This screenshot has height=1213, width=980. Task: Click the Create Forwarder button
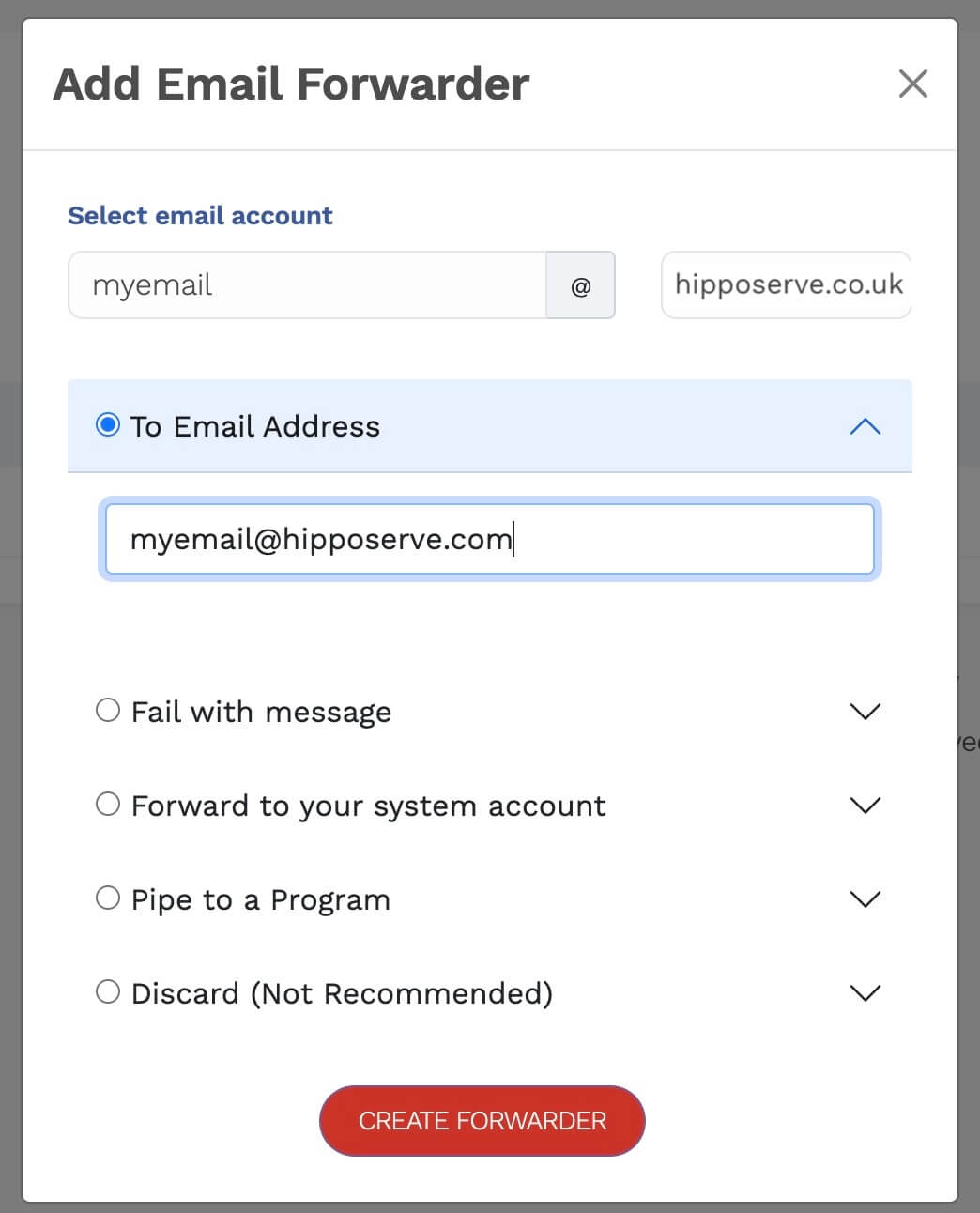point(482,1121)
